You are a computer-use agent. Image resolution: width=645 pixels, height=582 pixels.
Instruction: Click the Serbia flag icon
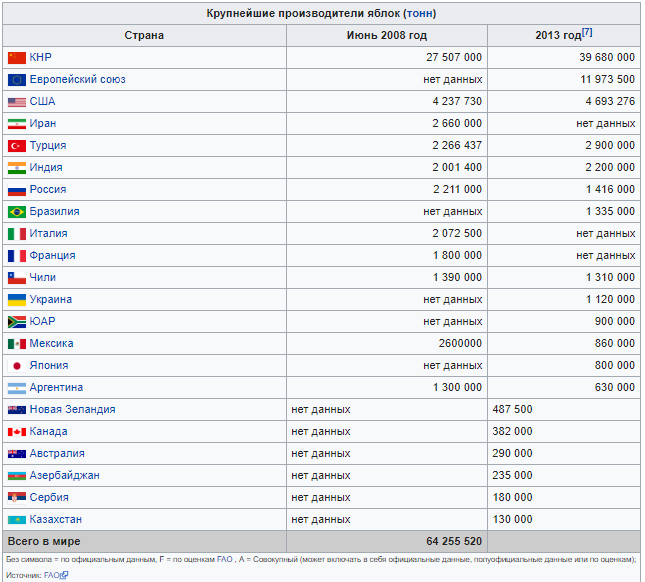click(17, 498)
